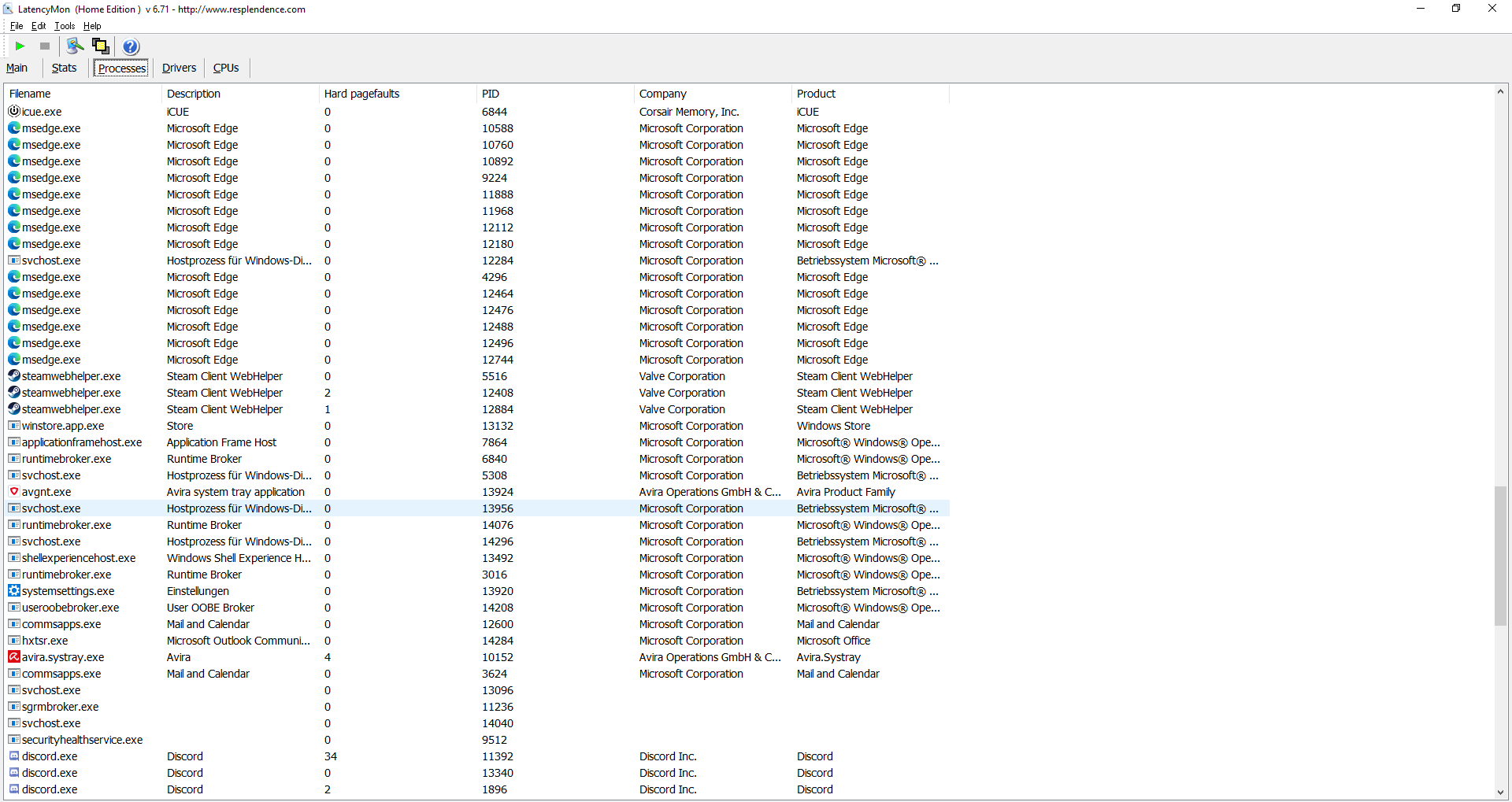Open the File menu
Image resolution: width=1512 pixels, height=802 pixels.
pyautogui.click(x=17, y=26)
